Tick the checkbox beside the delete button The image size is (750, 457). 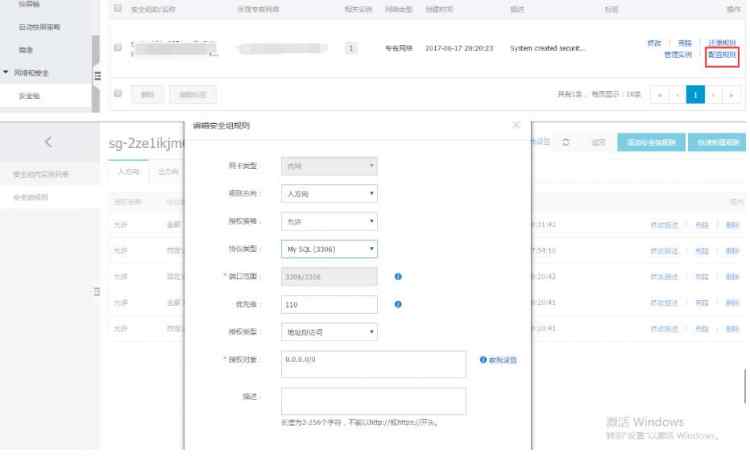pyautogui.click(x=118, y=94)
